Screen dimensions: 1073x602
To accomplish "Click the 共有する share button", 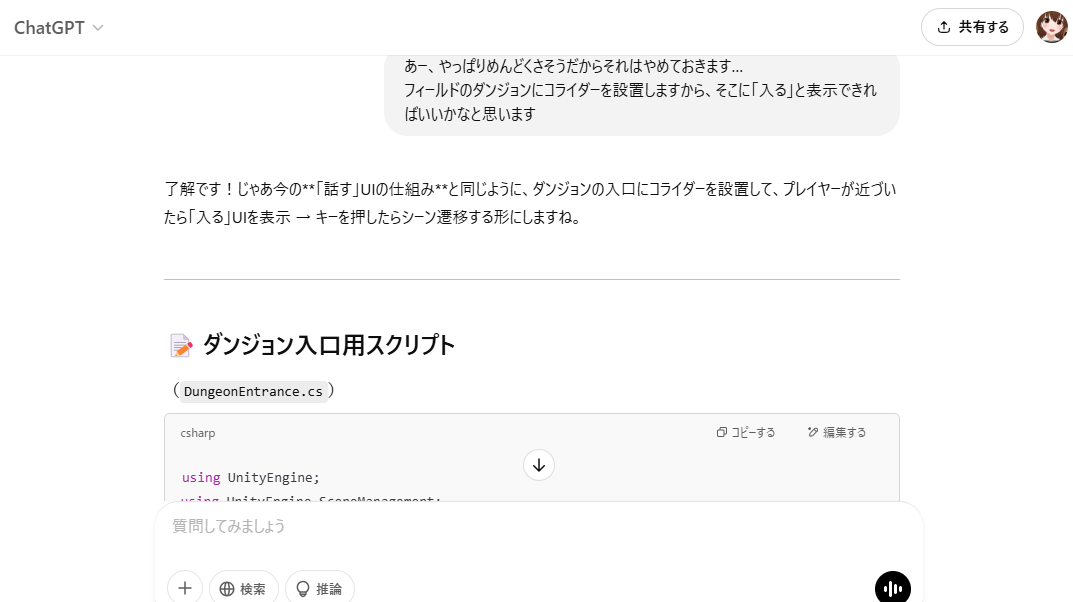I will point(971,27).
